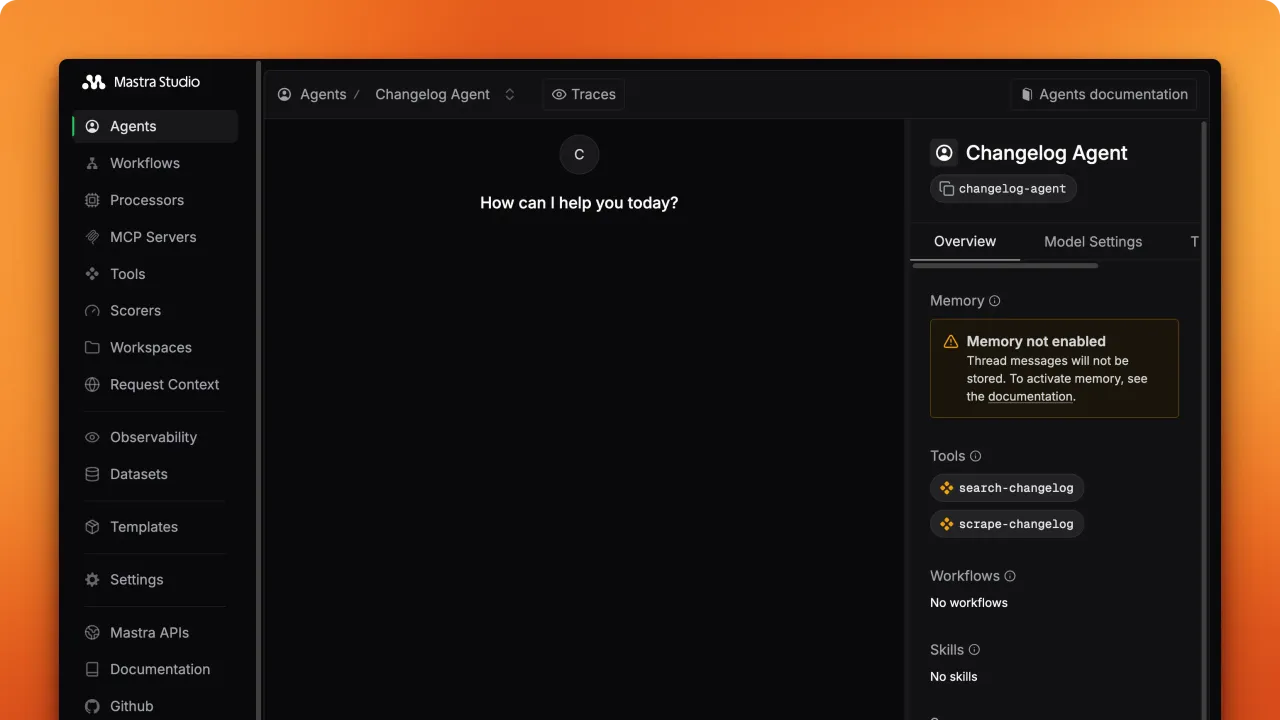Click the info icon next to Memory
Viewport: 1280px width, 720px height.
[x=994, y=301]
